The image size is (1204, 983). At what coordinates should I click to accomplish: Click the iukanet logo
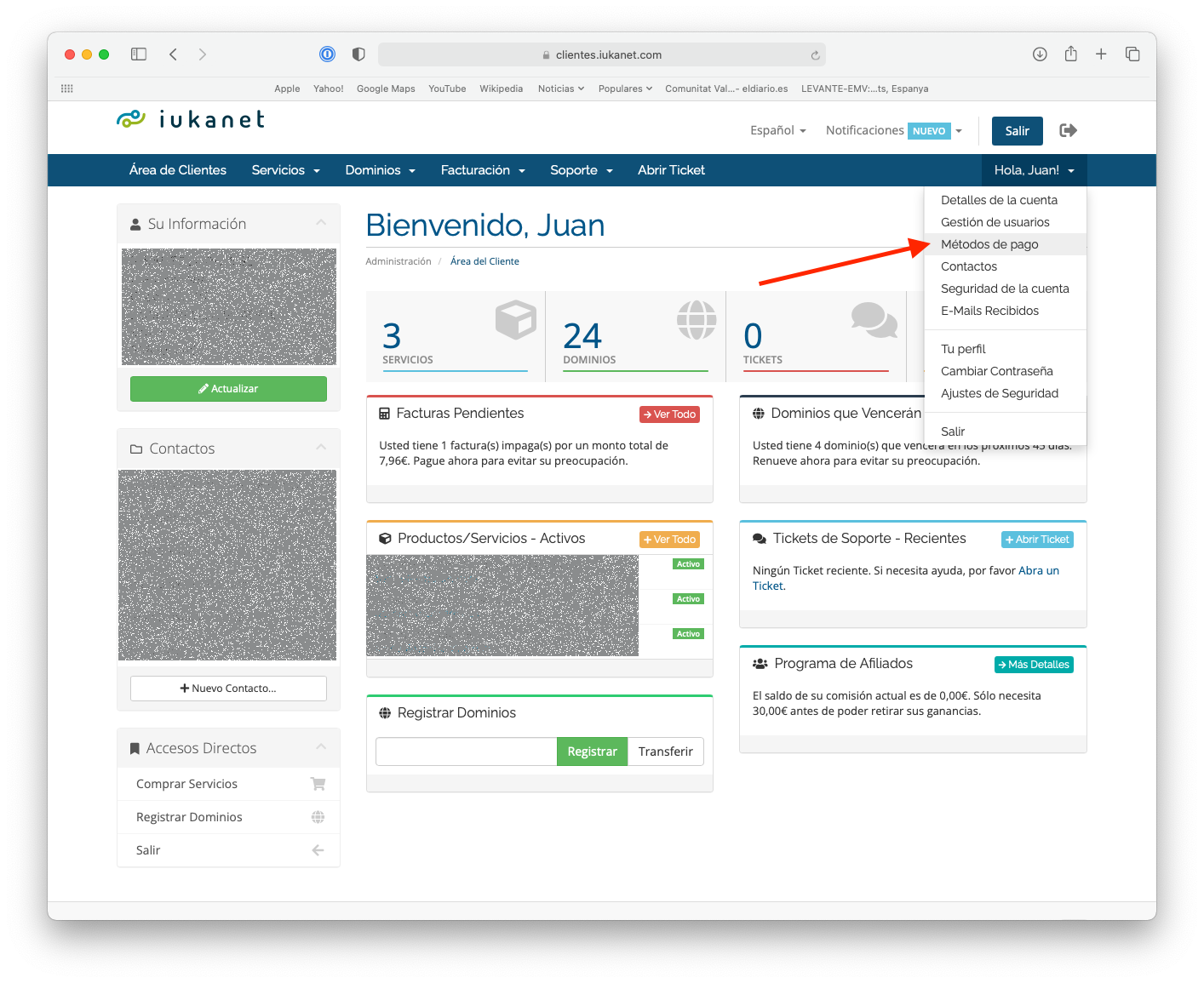(x=191, y=119)
